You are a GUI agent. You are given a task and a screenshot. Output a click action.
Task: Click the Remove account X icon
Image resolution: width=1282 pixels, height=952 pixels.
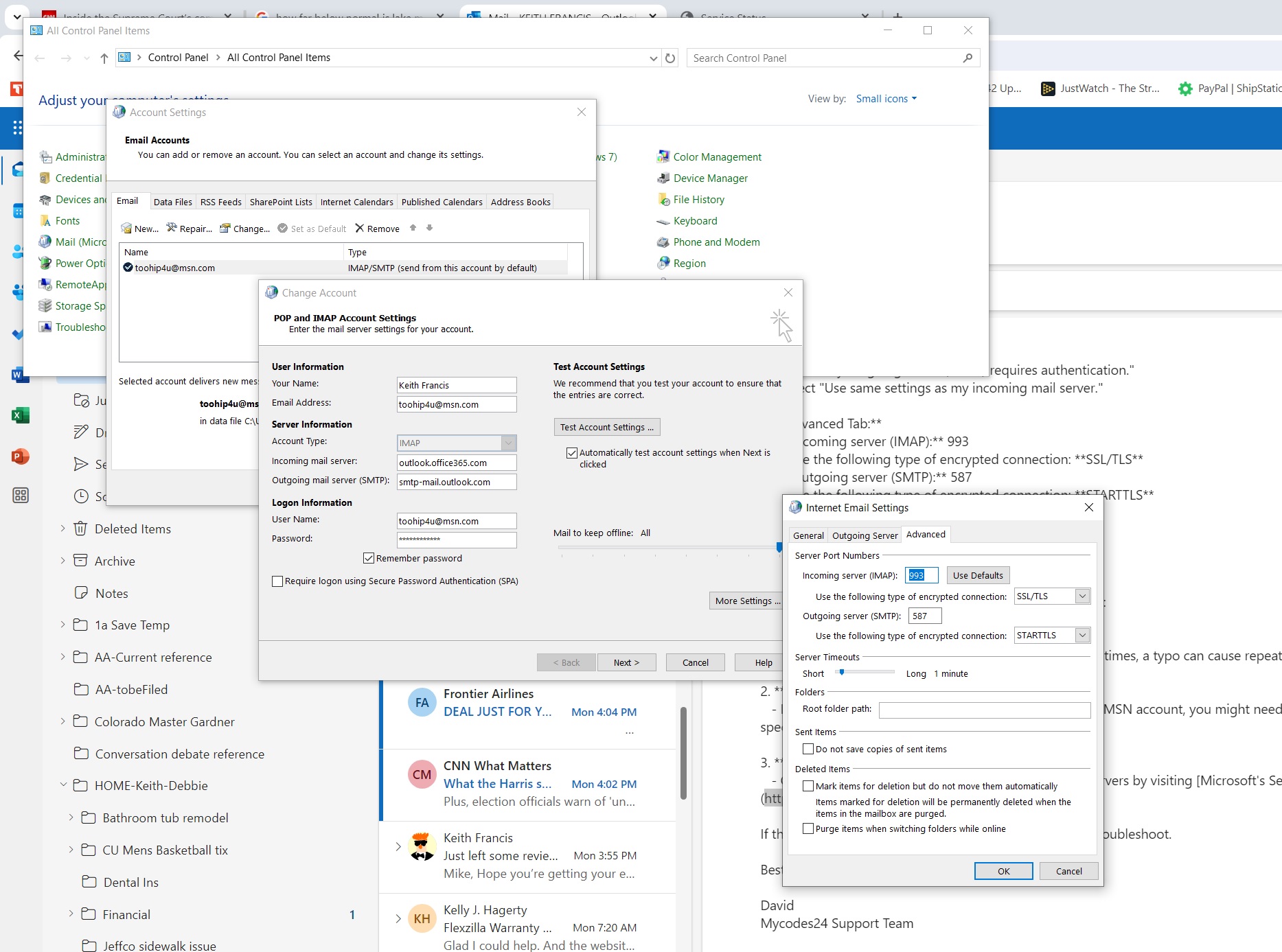[359, 228]
